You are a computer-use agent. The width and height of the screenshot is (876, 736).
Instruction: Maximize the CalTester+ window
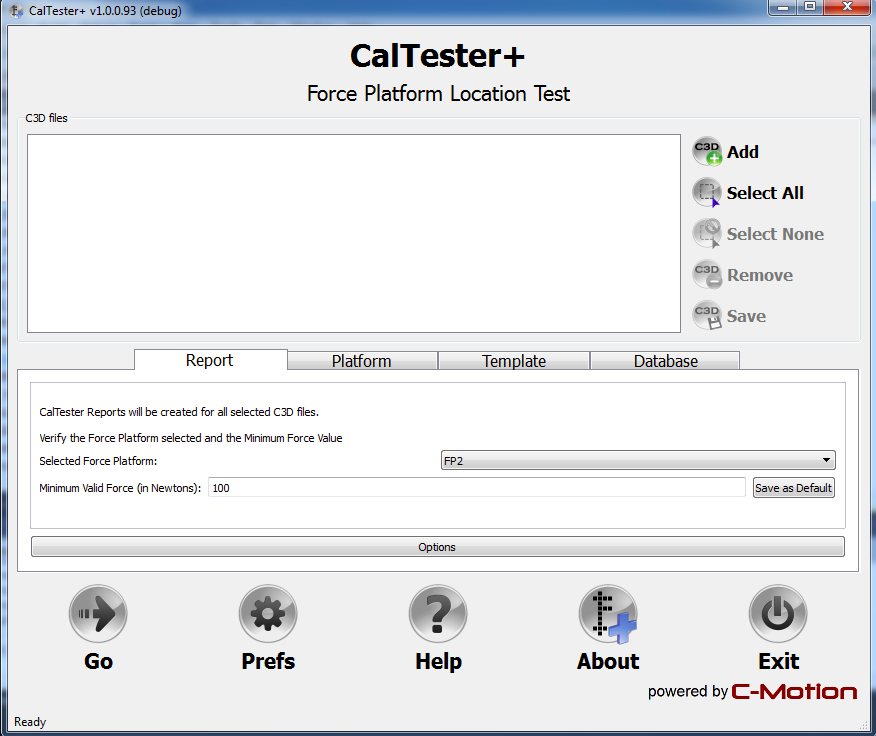[810, 8]
